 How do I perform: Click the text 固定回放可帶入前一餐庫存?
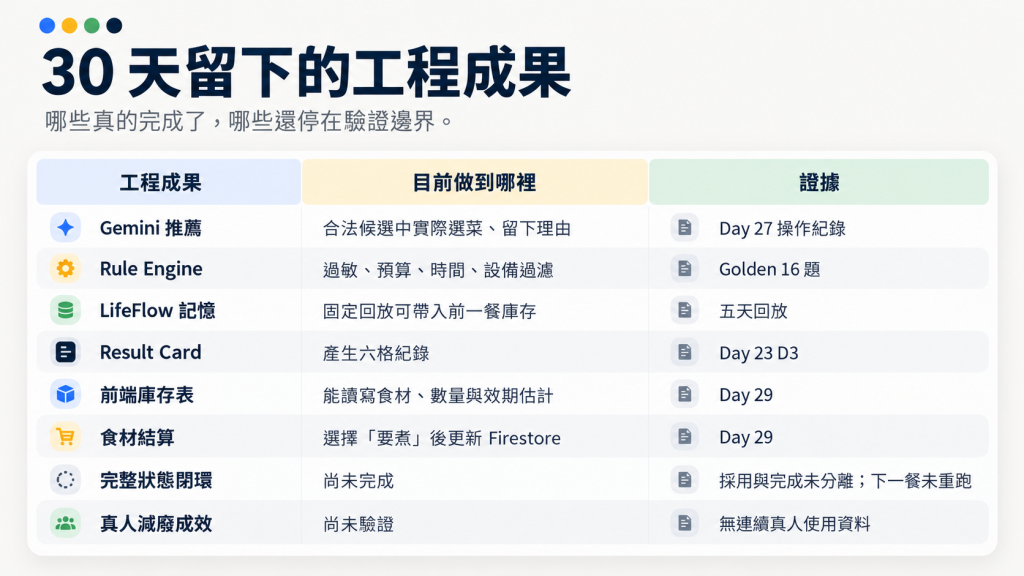pyautogui.click(x=430, y=312)
